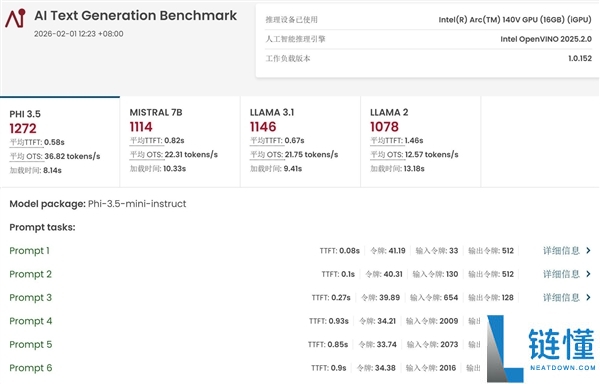The height and width of the screenshot is (384, 600).
Task: Click the AI Text Generation Benchmark title
Action: 135,16
